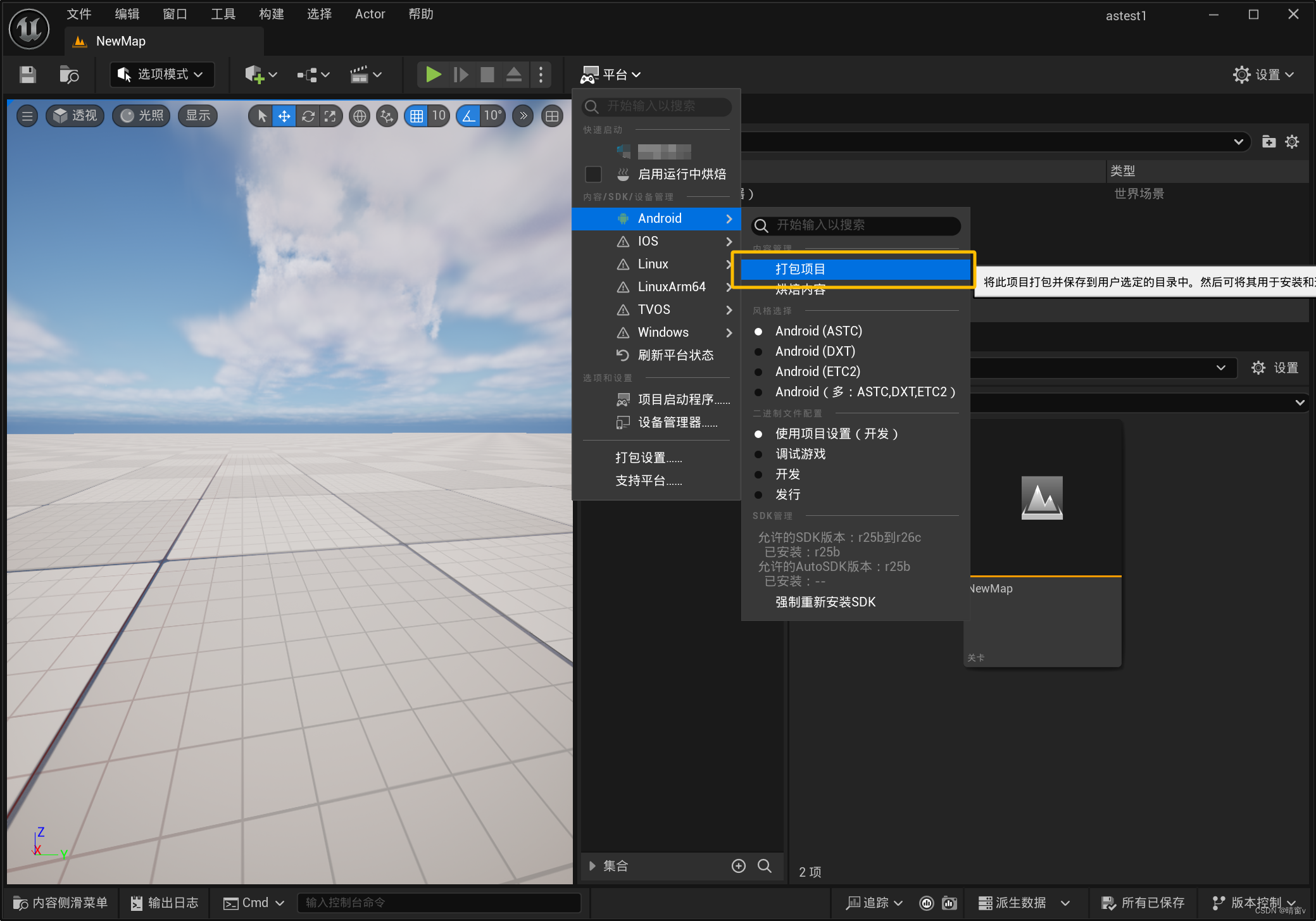Select the 发行 (Shipping) build configuration
Viewport: 1316px width, 921px height.
(x=787, y=494)
